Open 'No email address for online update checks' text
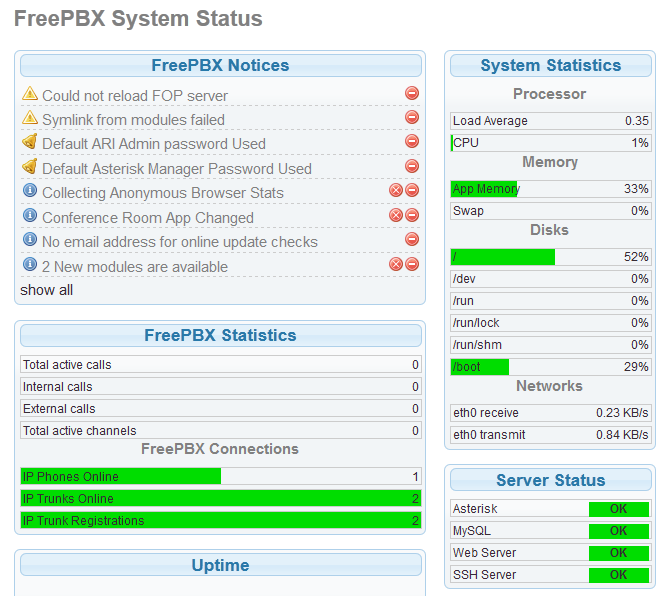The height and width of the screenshot is (596, 669). pos(180,242)
